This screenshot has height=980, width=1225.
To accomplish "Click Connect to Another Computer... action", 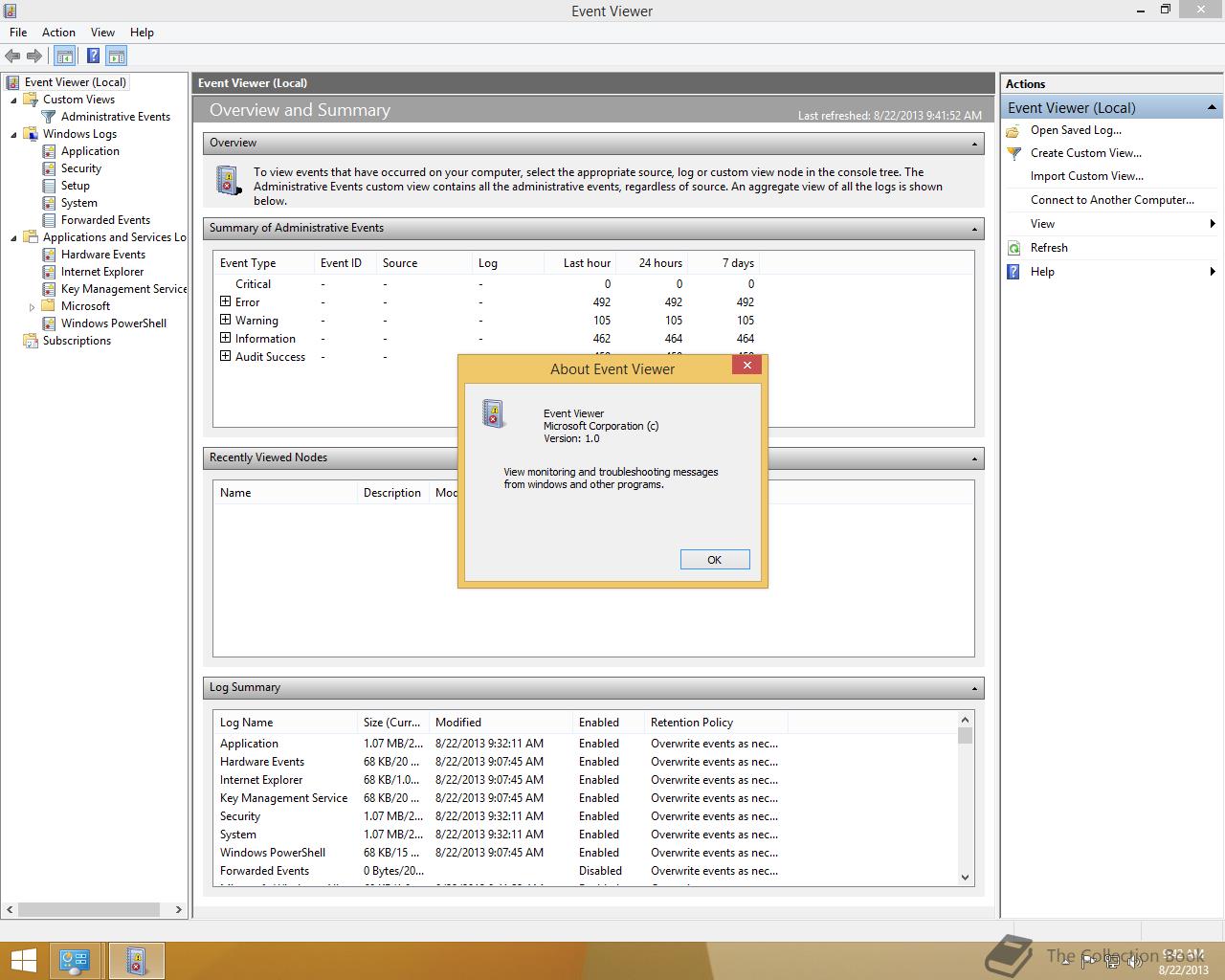I will coord(1112,200).
